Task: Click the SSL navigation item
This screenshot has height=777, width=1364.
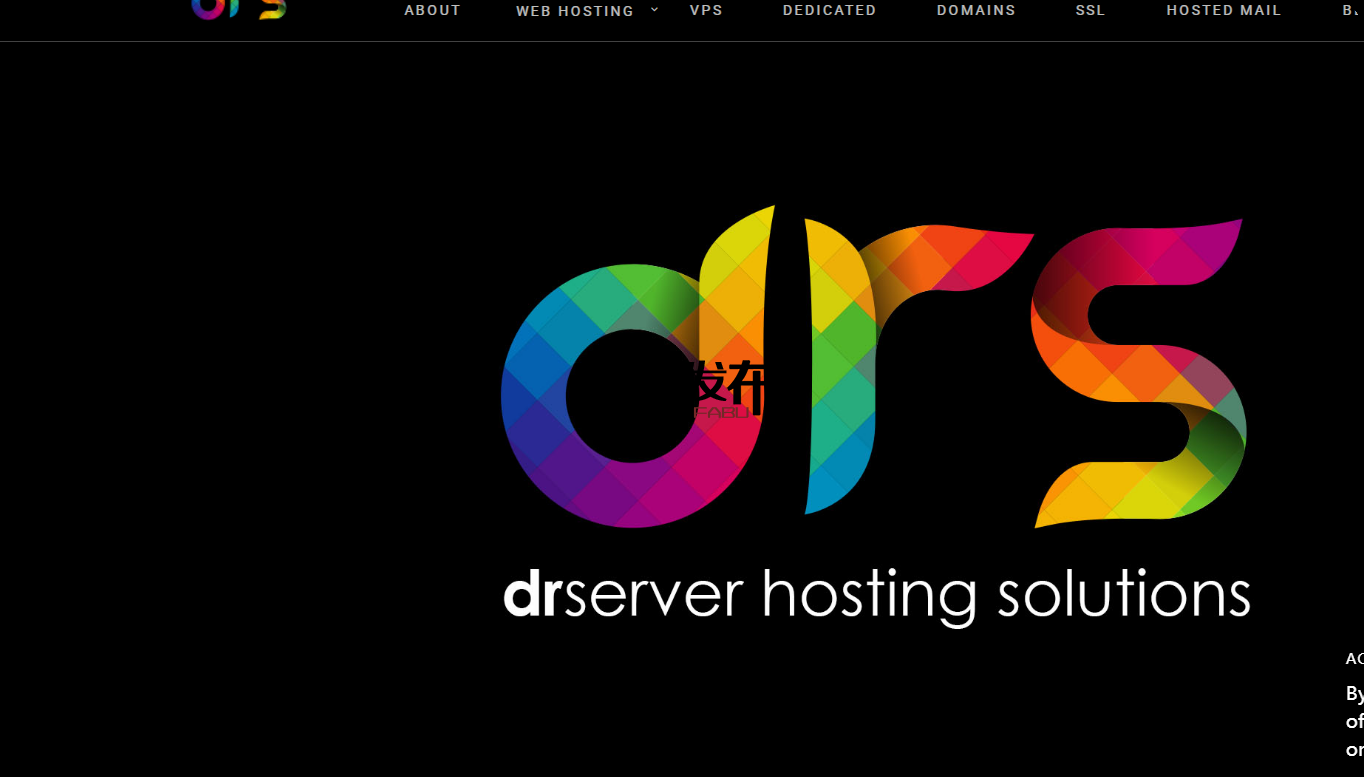Action: click(x=1090, y=11)
